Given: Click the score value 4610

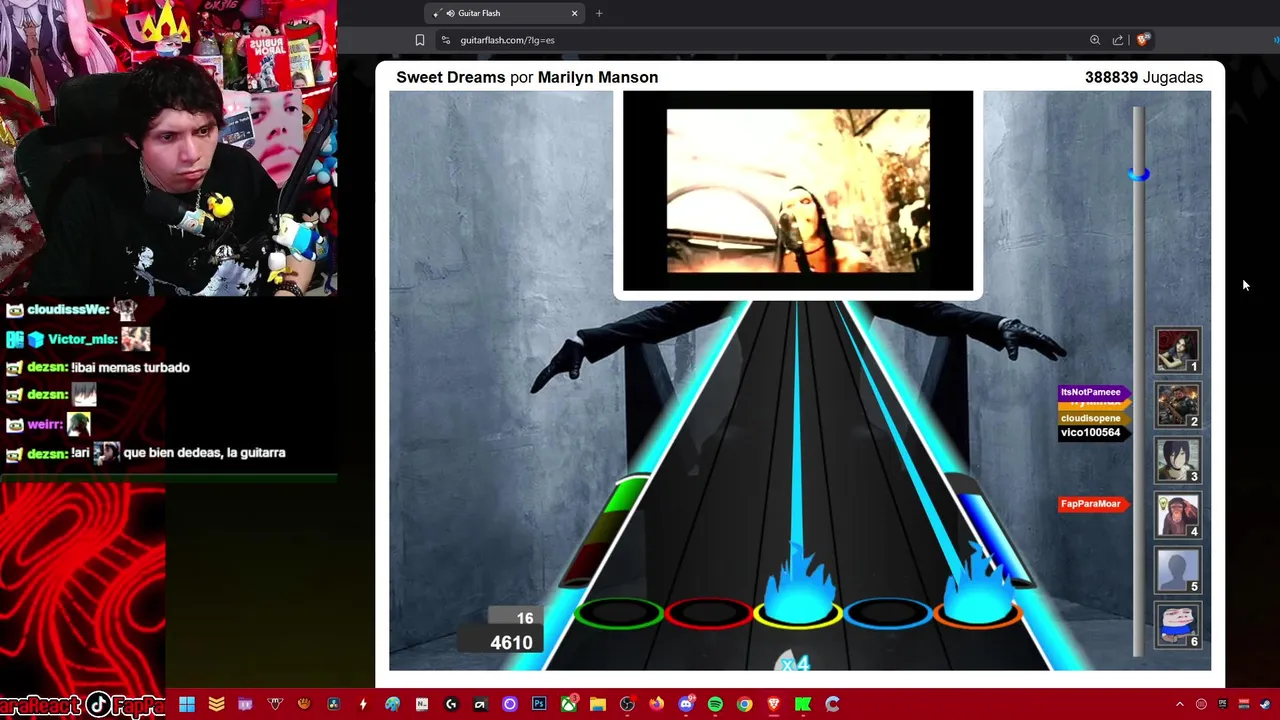Looking at the screenshot, I should click(x=511, y=642).
